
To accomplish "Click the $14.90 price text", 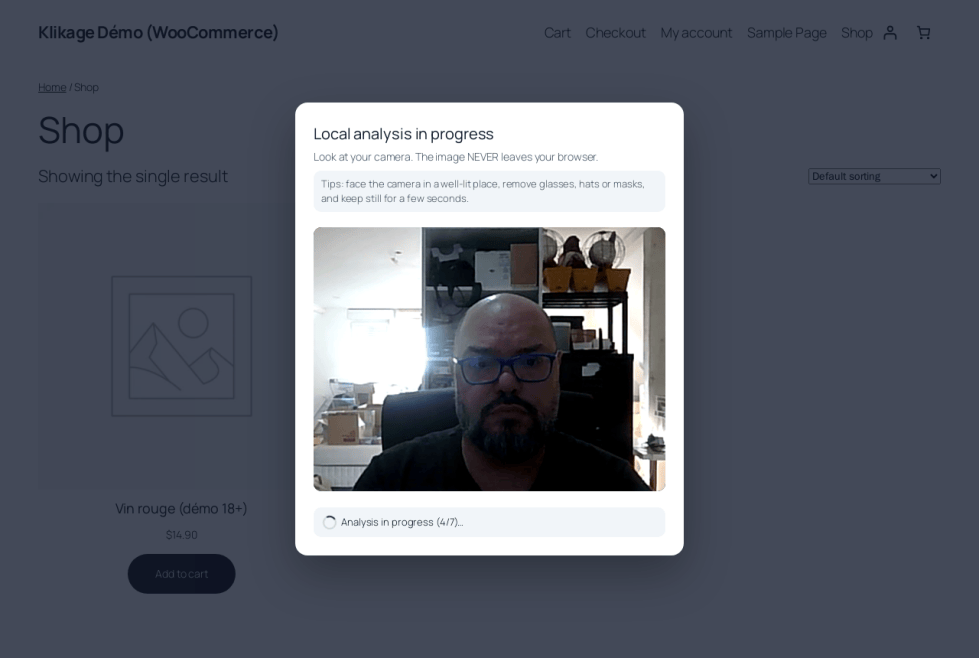I will click(x=182, y=535).
